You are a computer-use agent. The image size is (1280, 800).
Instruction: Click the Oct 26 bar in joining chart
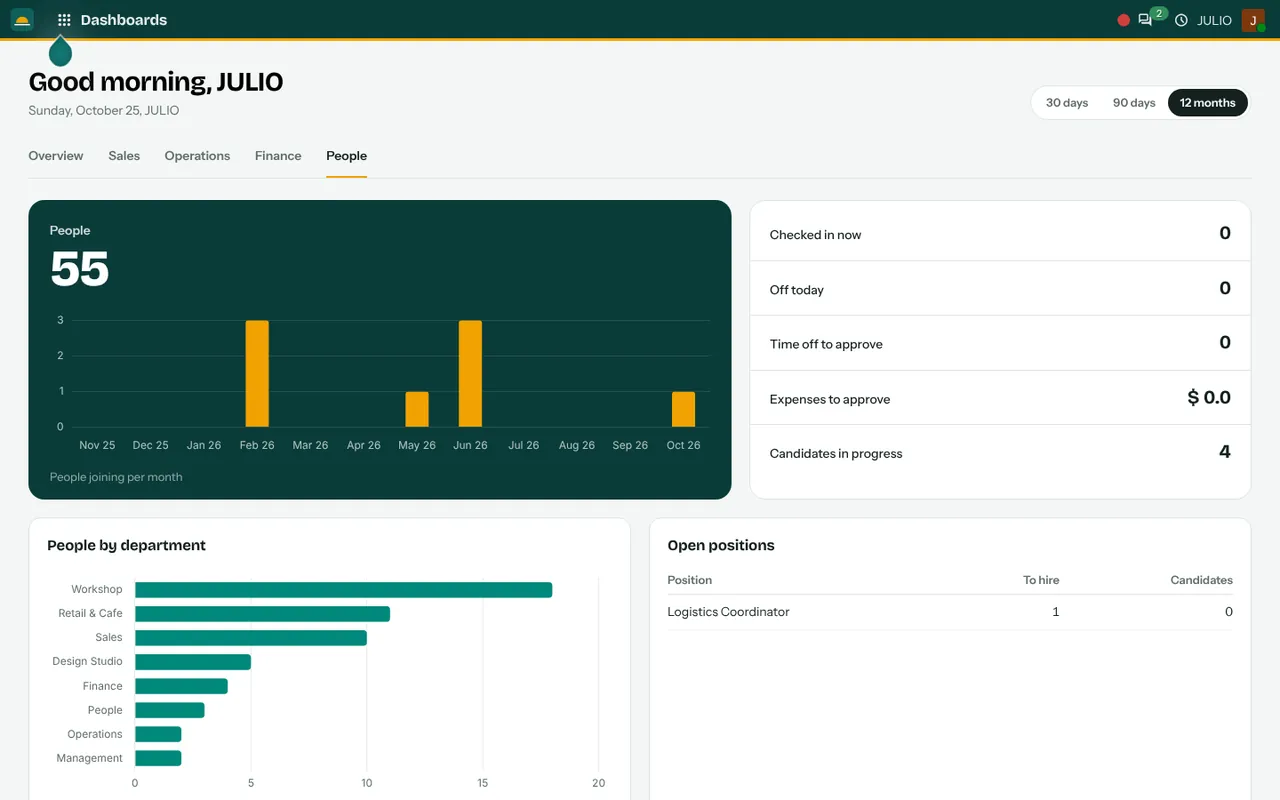(683, 409)
